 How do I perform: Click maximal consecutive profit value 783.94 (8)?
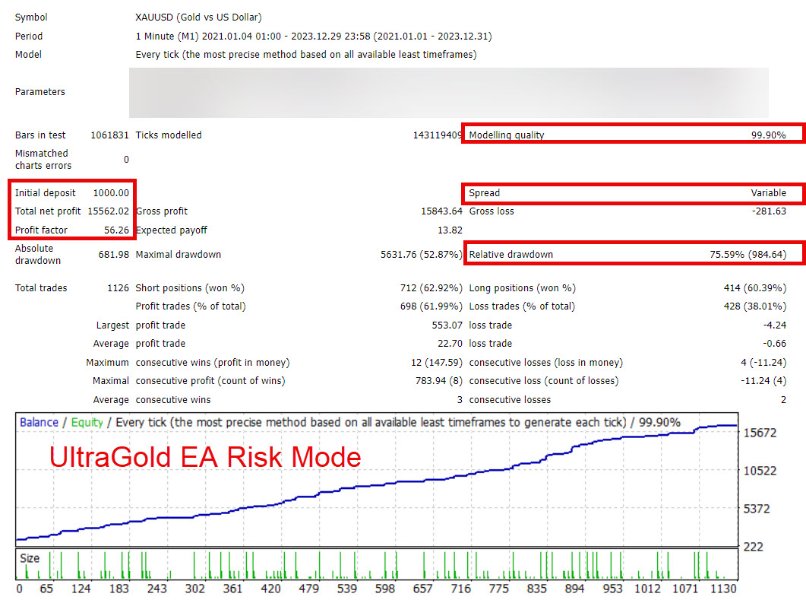click(439, 381)
